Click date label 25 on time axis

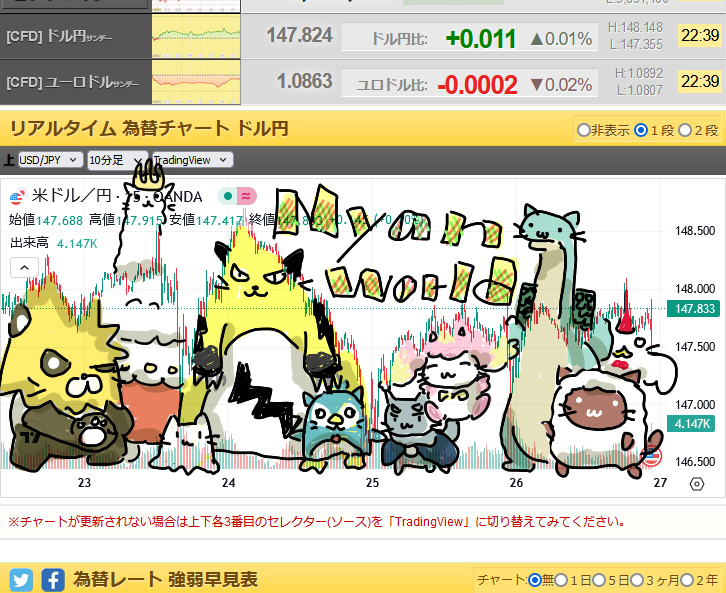(372, 483)
